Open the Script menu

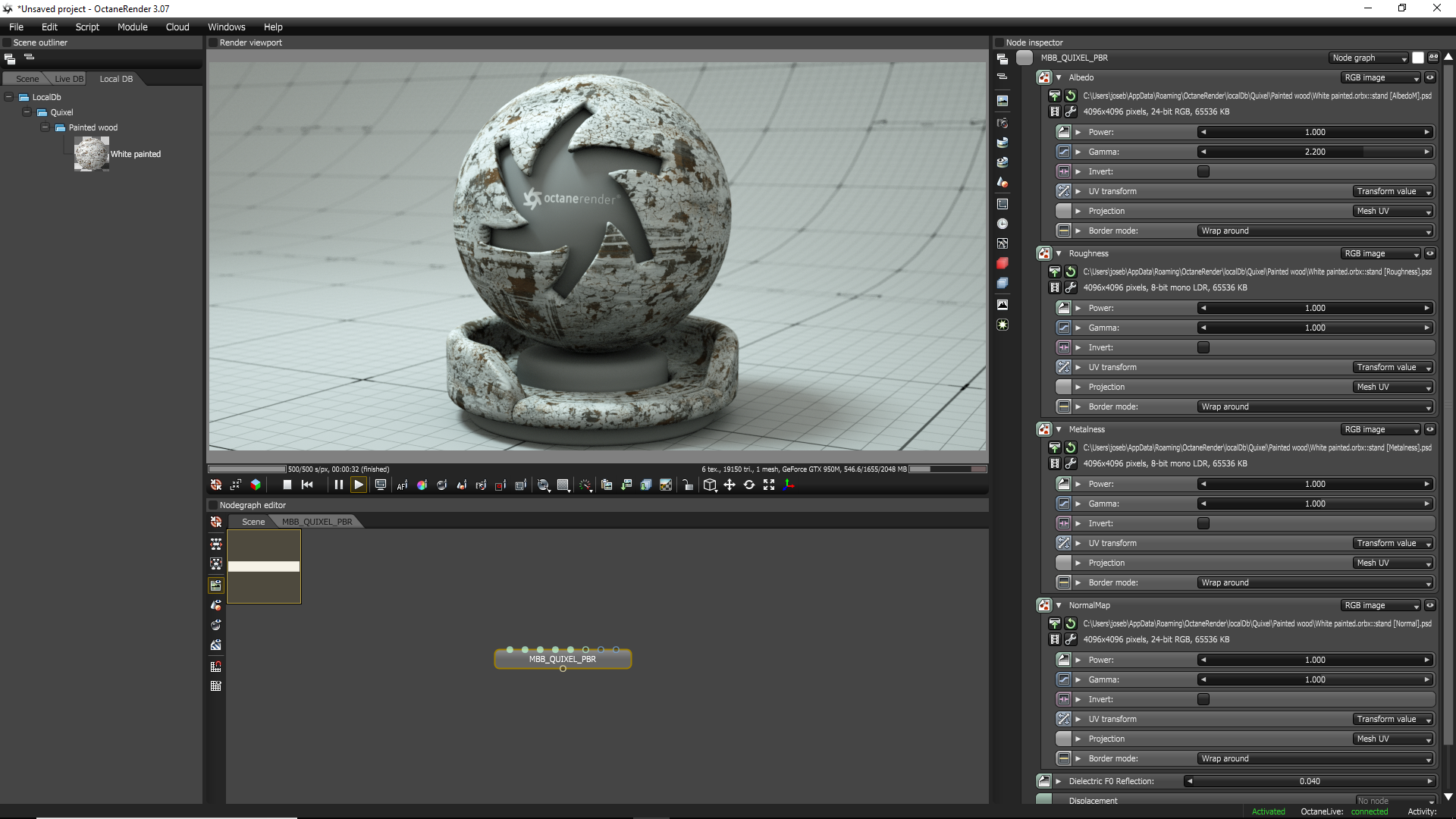(x=87, y=27)
